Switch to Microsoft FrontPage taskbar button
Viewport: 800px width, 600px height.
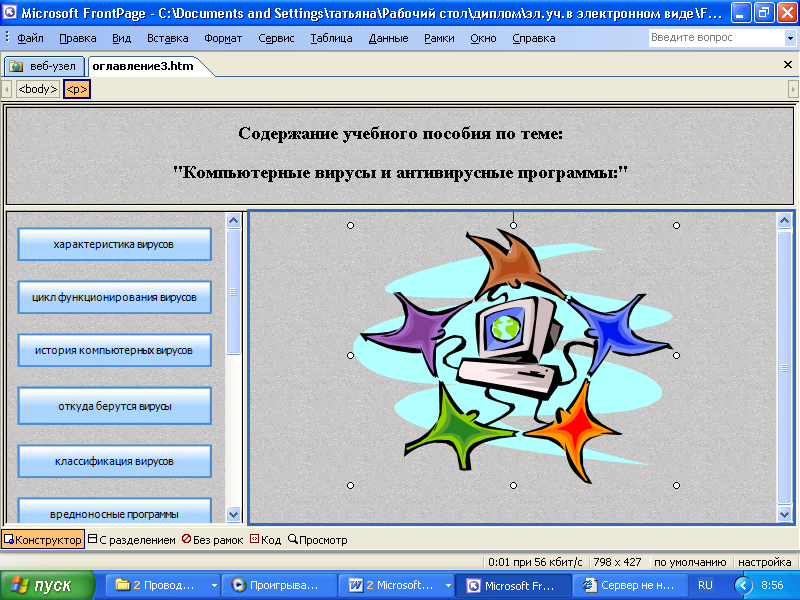click(512, 586)
